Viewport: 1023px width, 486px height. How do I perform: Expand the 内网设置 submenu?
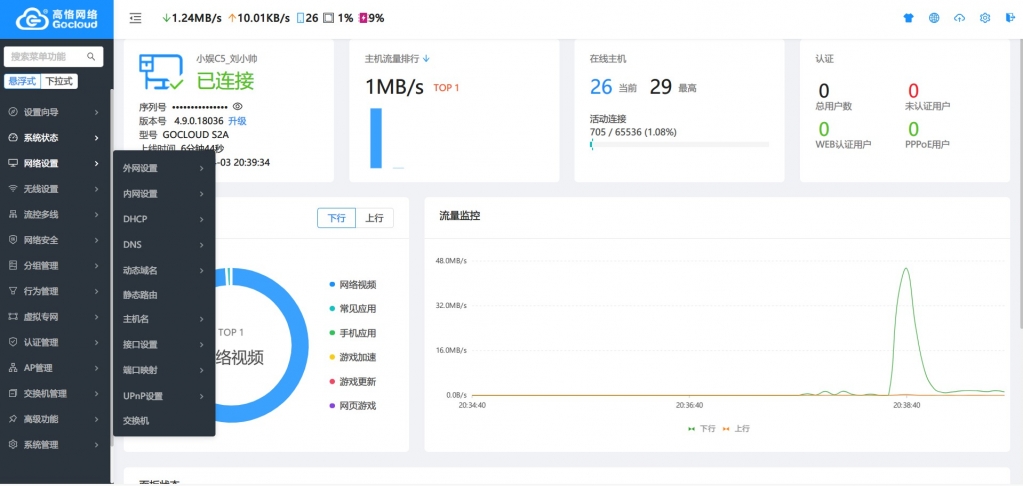164,194
